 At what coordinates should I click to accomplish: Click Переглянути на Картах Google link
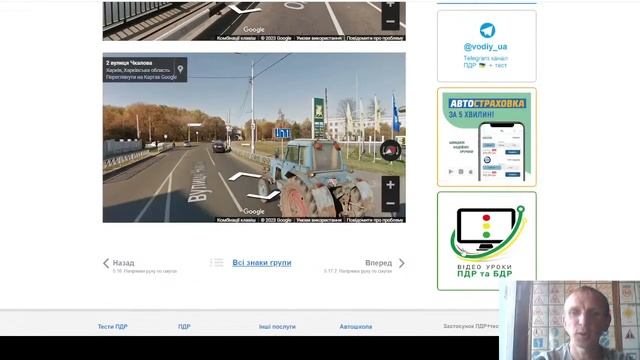141,77
